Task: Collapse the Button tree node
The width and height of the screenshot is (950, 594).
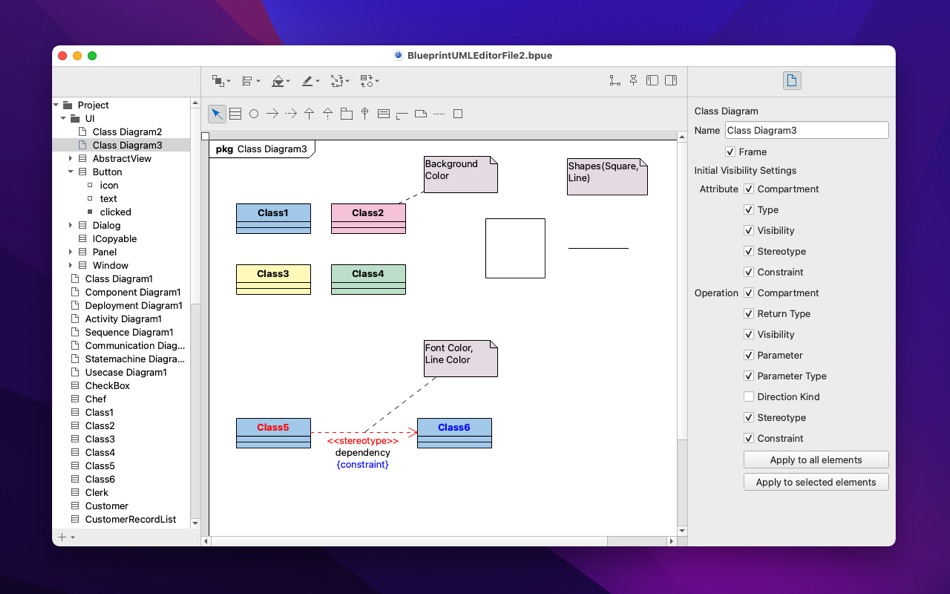Action: click(70, 172)
